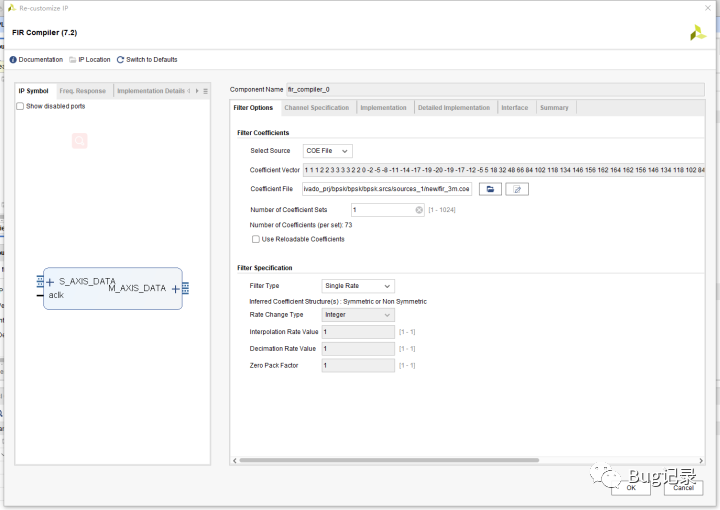Screen dimensions: 720x510
Task: Open Implementation tab
Action: 383,108
